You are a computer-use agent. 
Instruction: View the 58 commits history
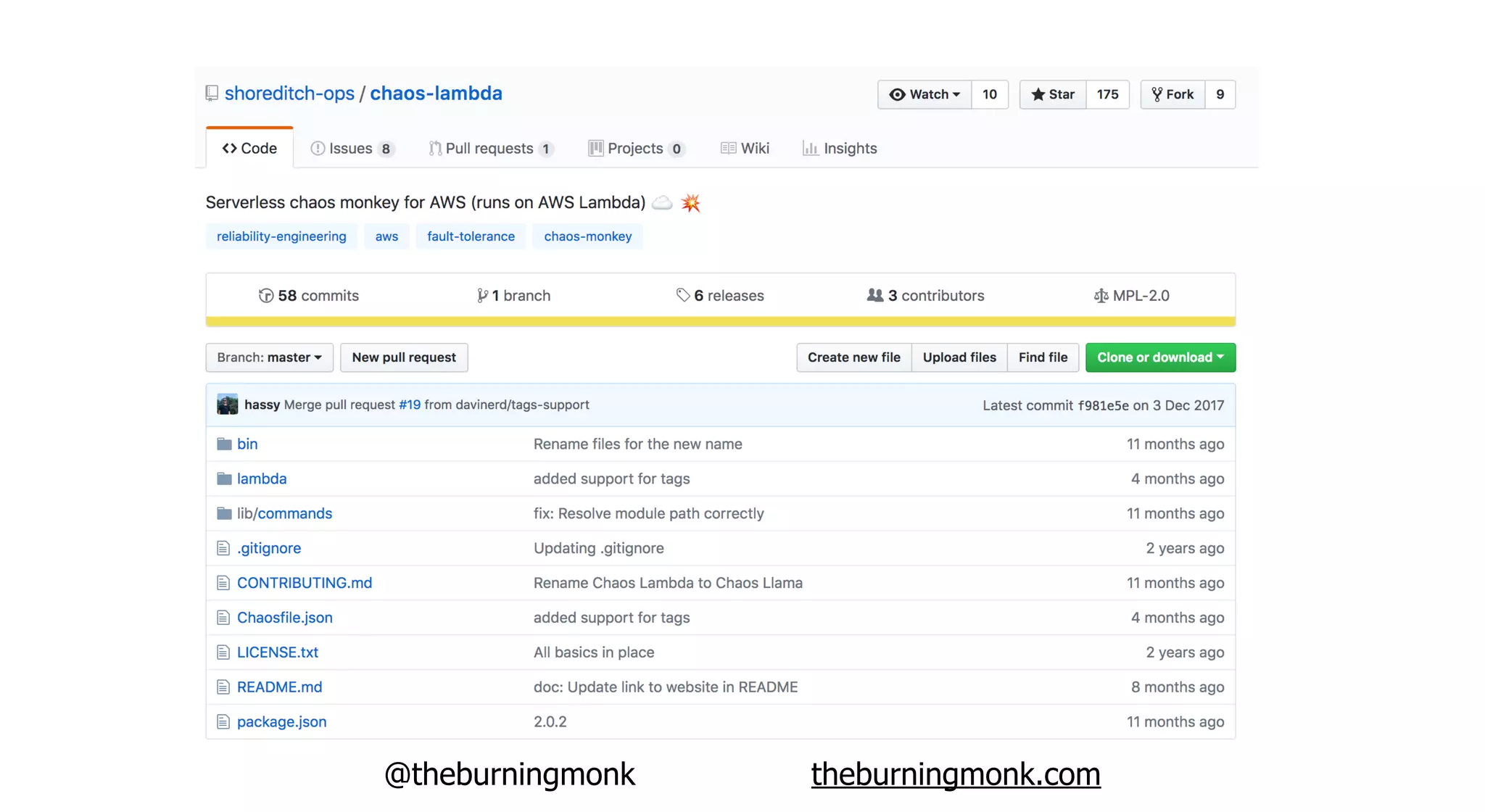tap(309, 296)
